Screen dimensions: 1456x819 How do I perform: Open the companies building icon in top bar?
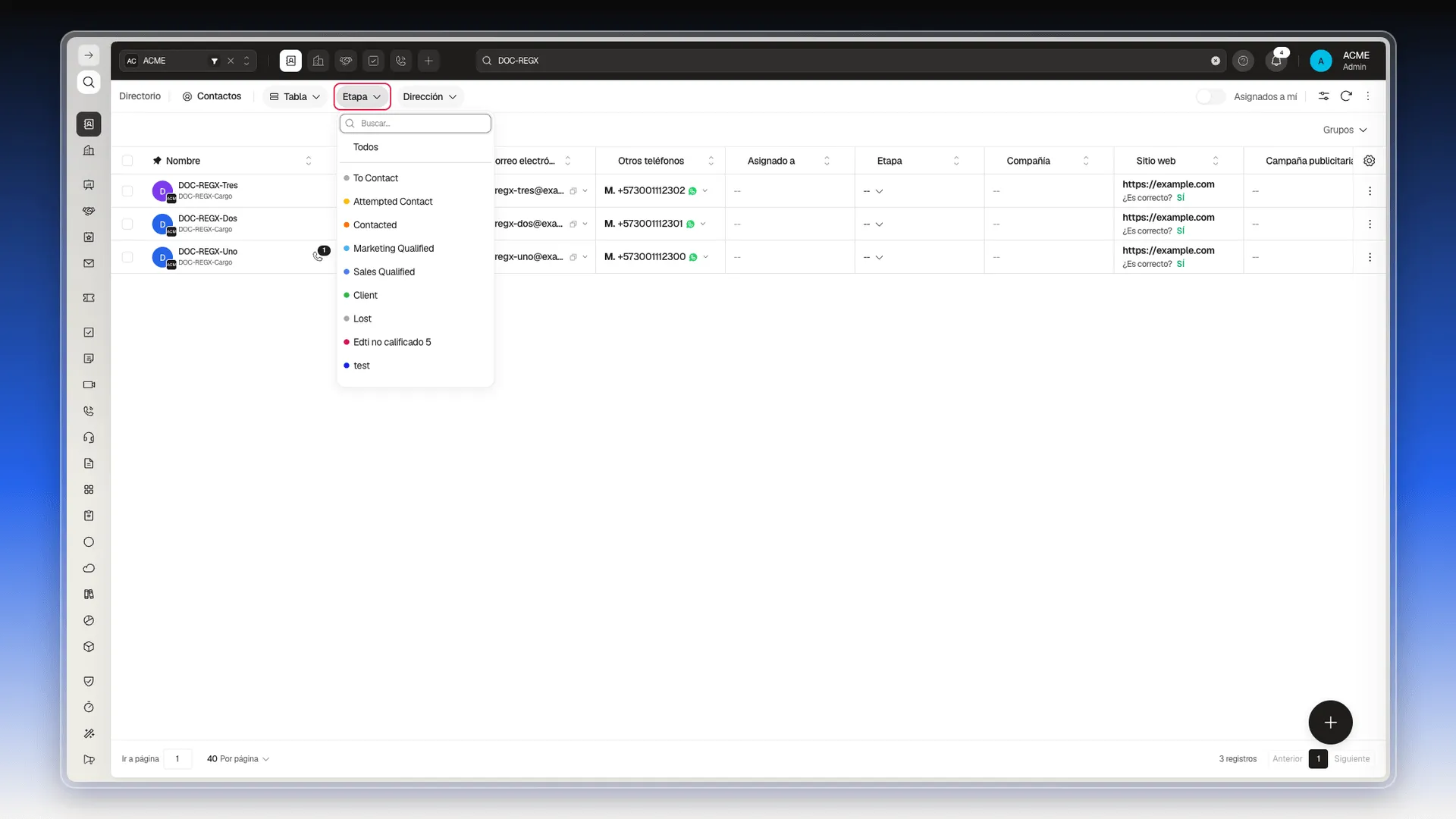(x=318, y=61)
